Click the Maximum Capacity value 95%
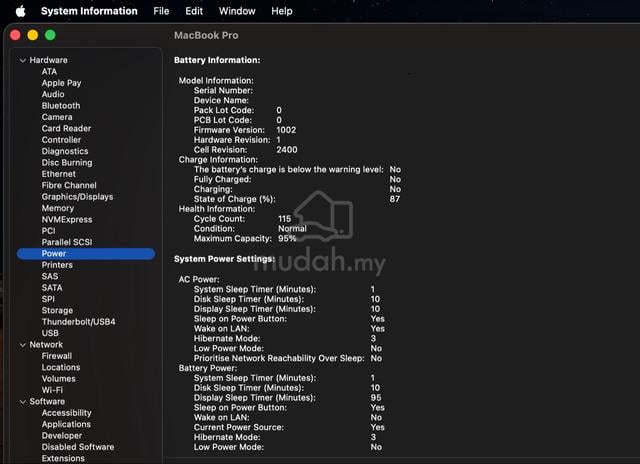Image resolution: width=640 pixels, height=464 pixels. (287, 238)
